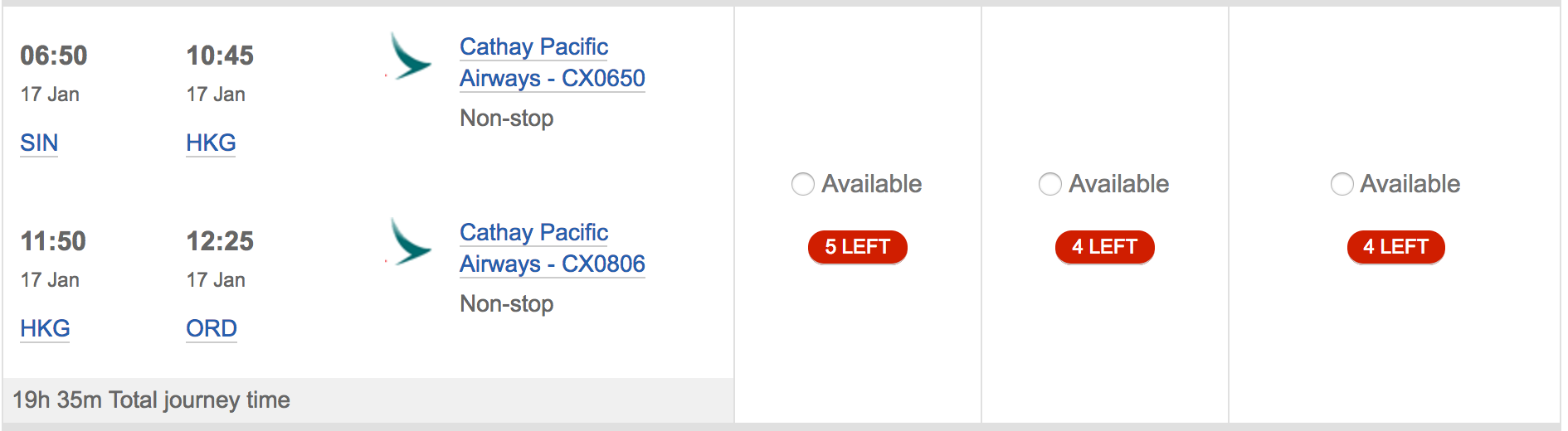The width and height of the screenshot is (1568, 431).
Task: Click the Cathay Pacific logo for flight CX0650
Action: 409,57
